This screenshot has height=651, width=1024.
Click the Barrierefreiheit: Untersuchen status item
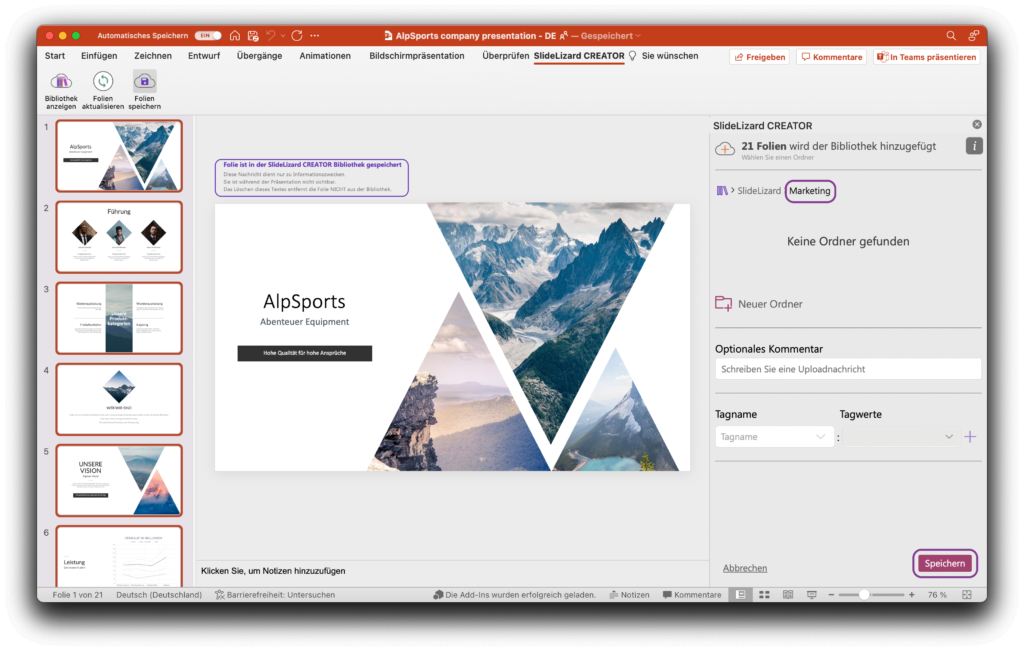[275, 595]
